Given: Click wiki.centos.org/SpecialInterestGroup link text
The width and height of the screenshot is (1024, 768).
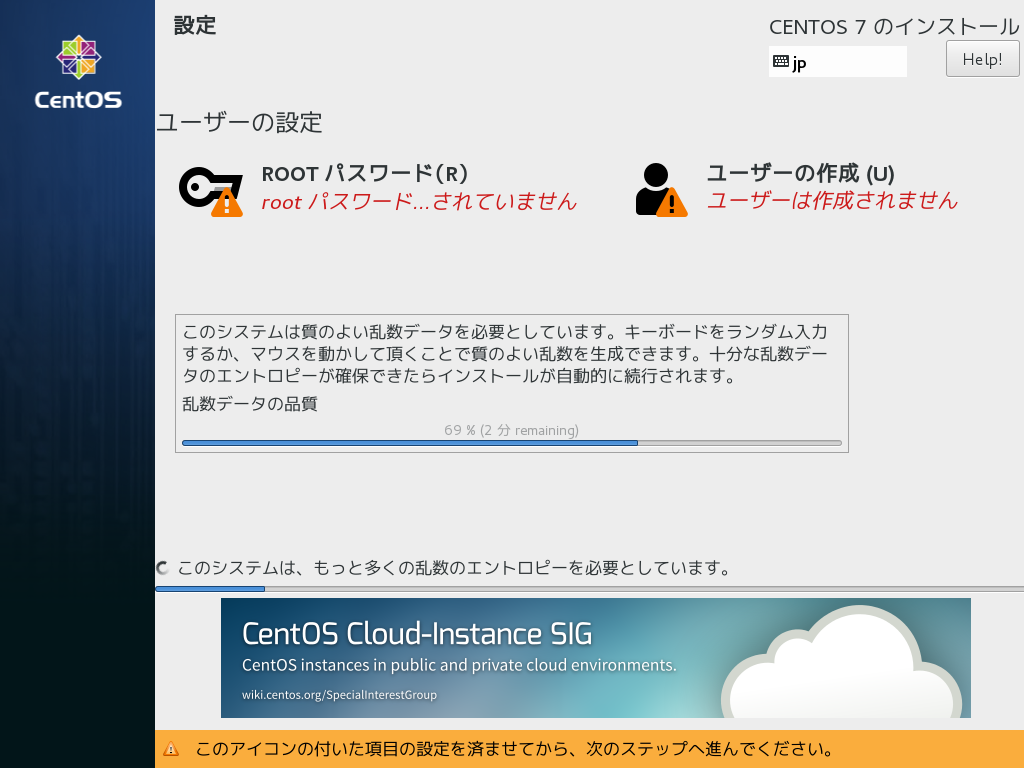Looking at the screenshot, I should pyautogui.click(x=339, y=695).
